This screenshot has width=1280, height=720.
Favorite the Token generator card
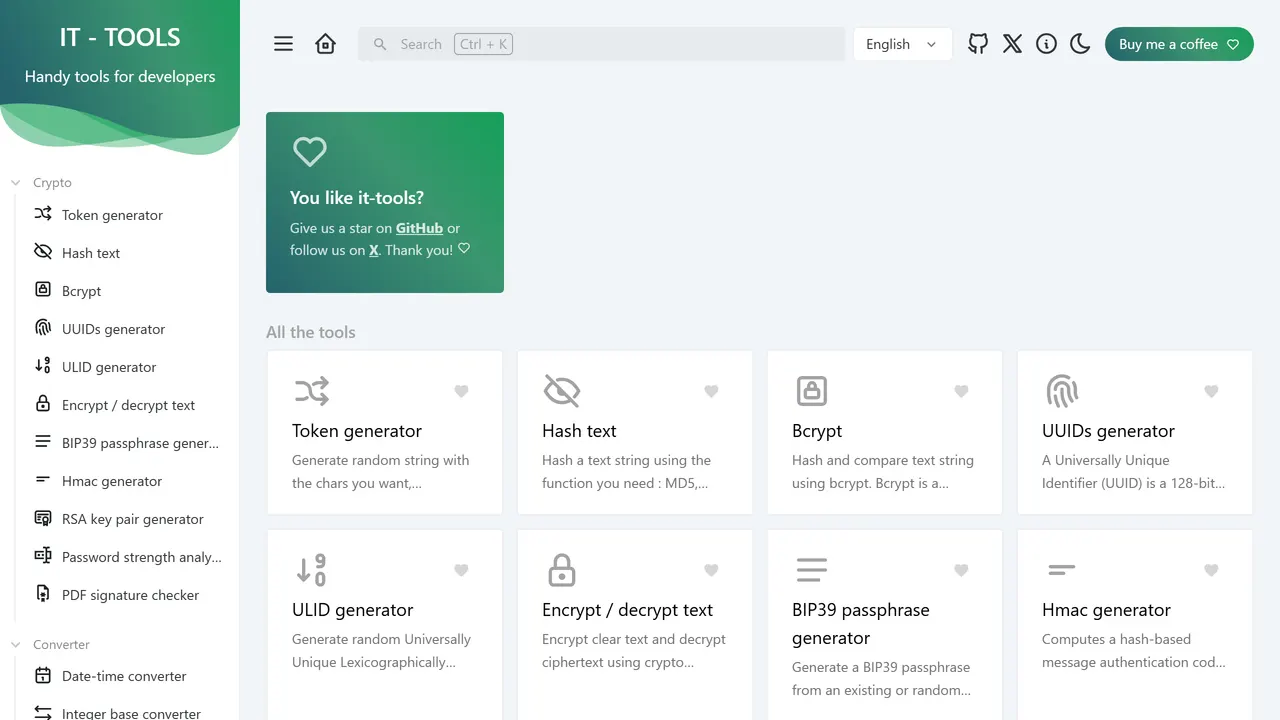click(461, 391)
